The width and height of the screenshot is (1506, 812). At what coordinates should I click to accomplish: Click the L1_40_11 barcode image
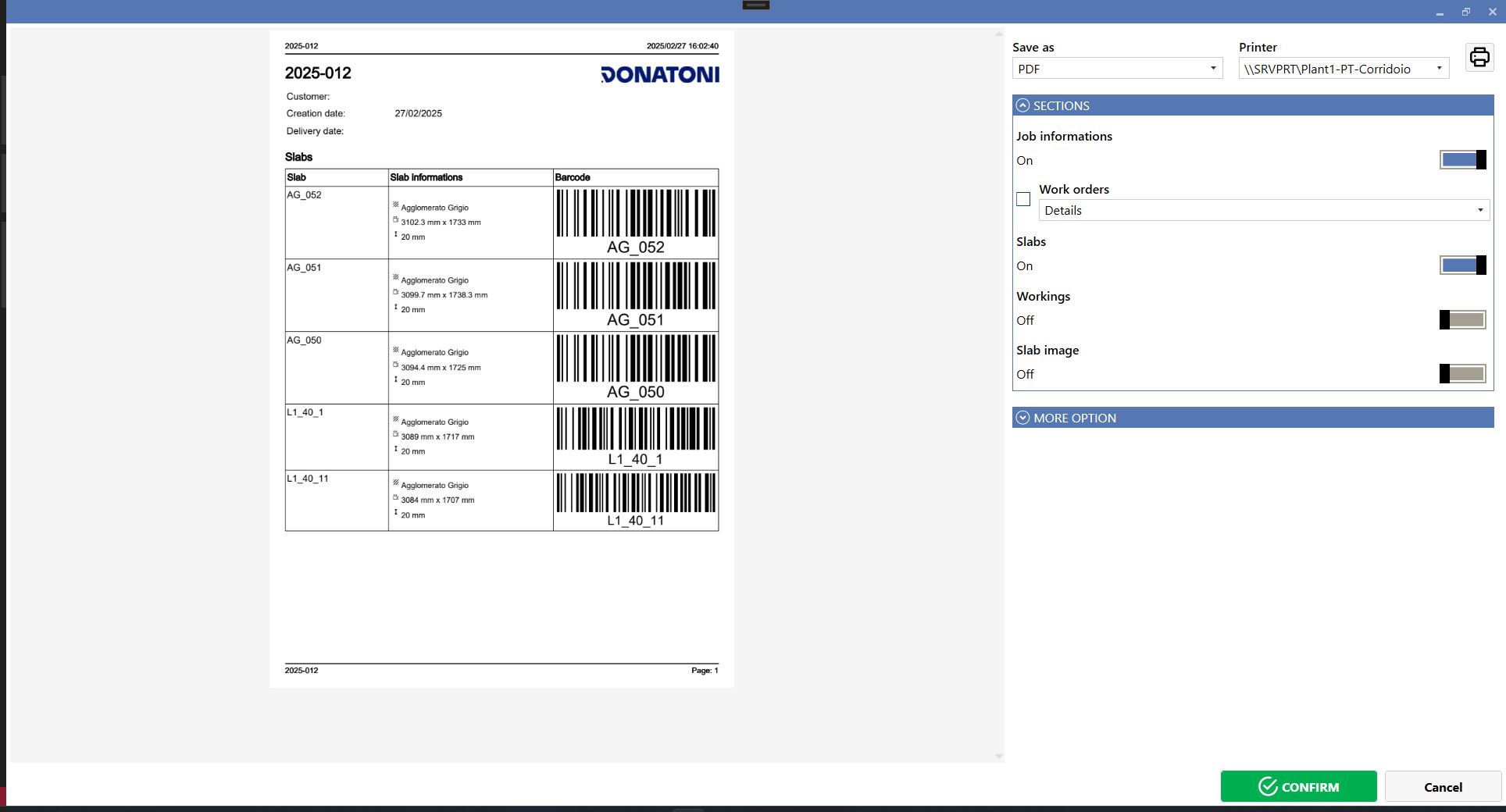tap(636, 500)
